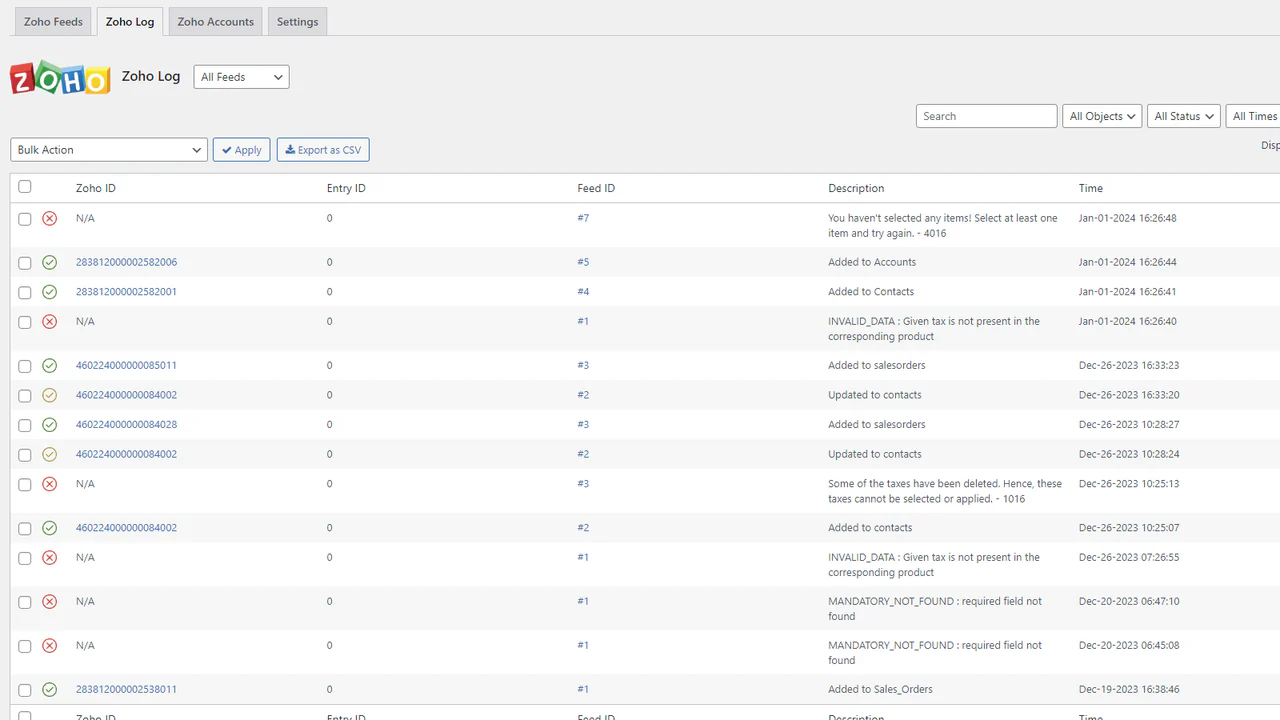The width and height of the screenshot is (1280, 720).
Task: Switch to the Zoho Feeds tab
Action: pos(54,22)
